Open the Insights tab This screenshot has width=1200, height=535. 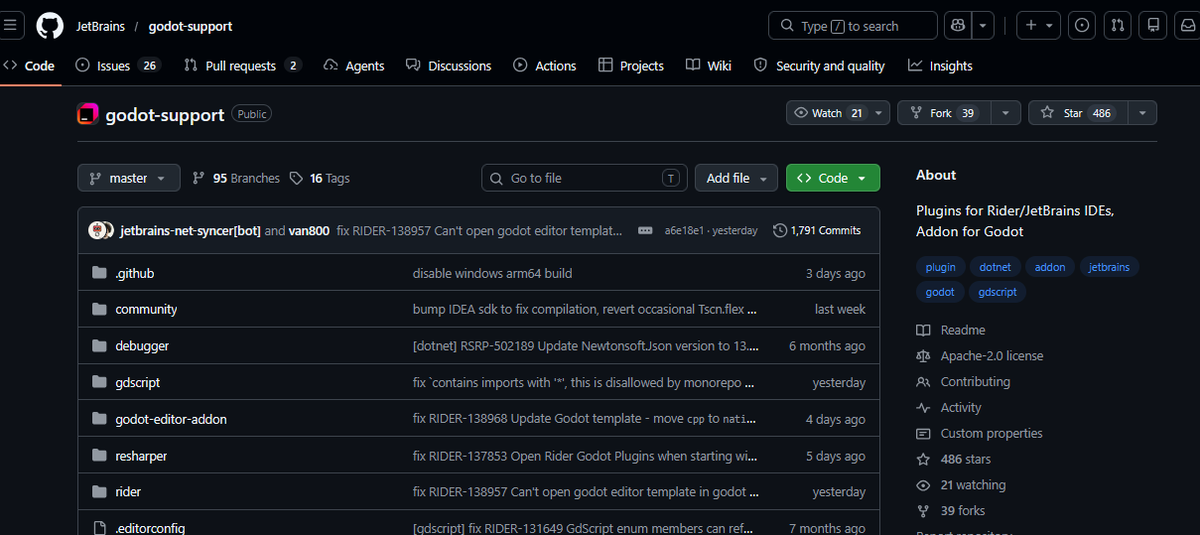(x=940, y=66)
